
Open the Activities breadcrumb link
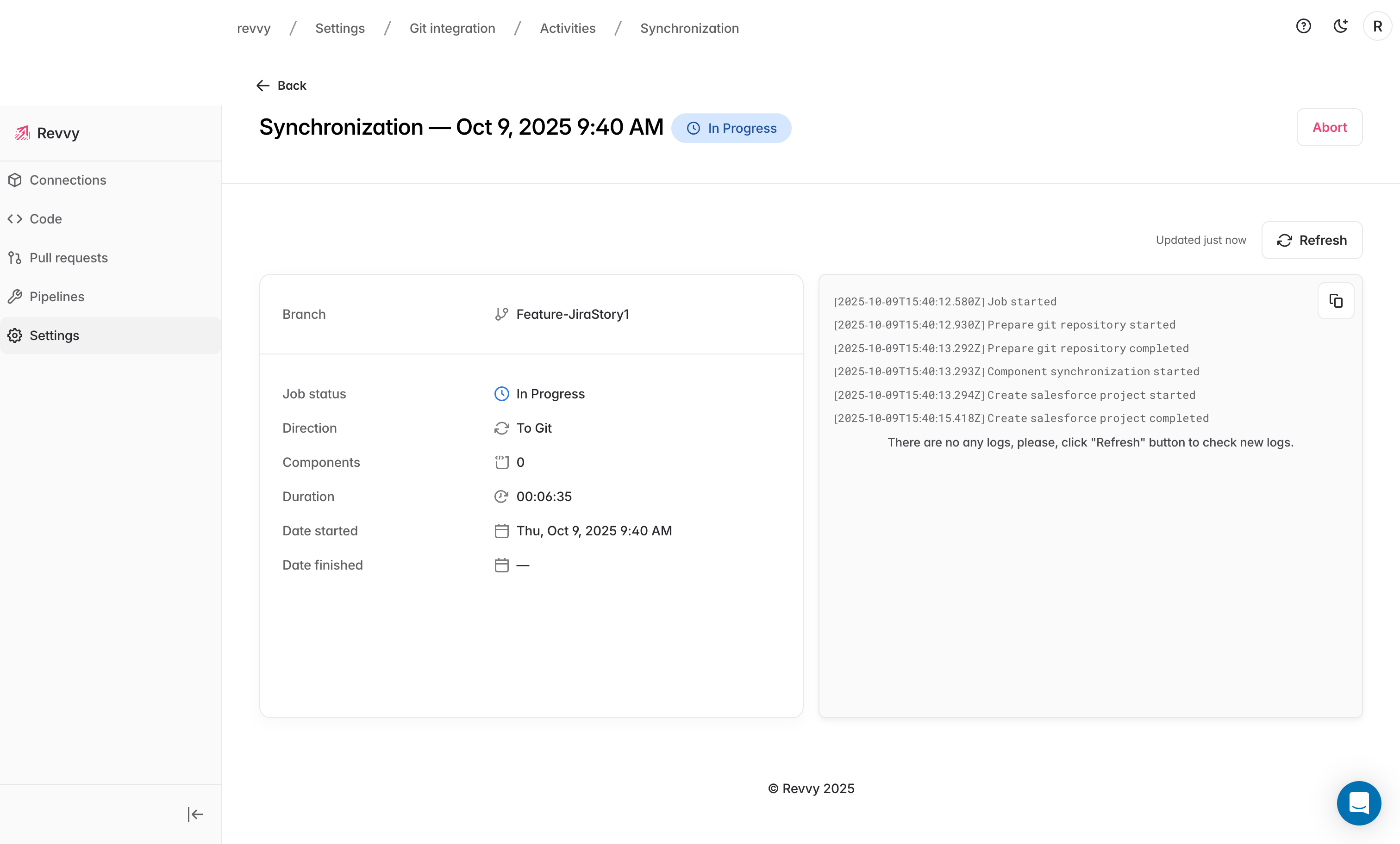[567, 28]
